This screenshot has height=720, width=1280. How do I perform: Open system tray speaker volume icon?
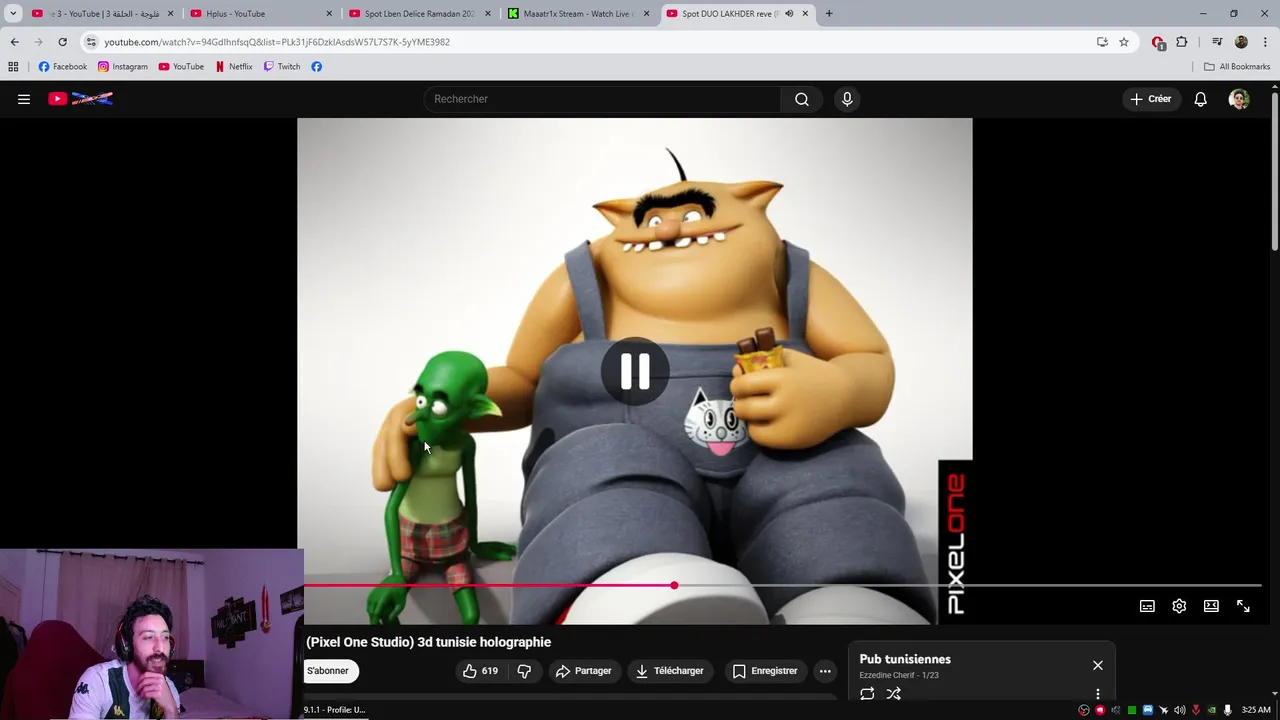1179,710
